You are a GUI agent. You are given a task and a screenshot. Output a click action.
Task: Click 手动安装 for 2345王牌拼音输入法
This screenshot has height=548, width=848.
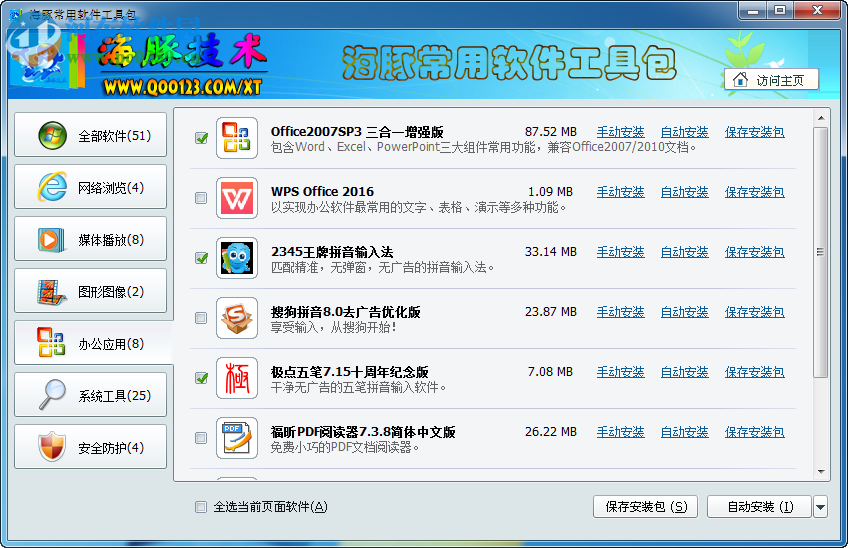click(620, 252)
